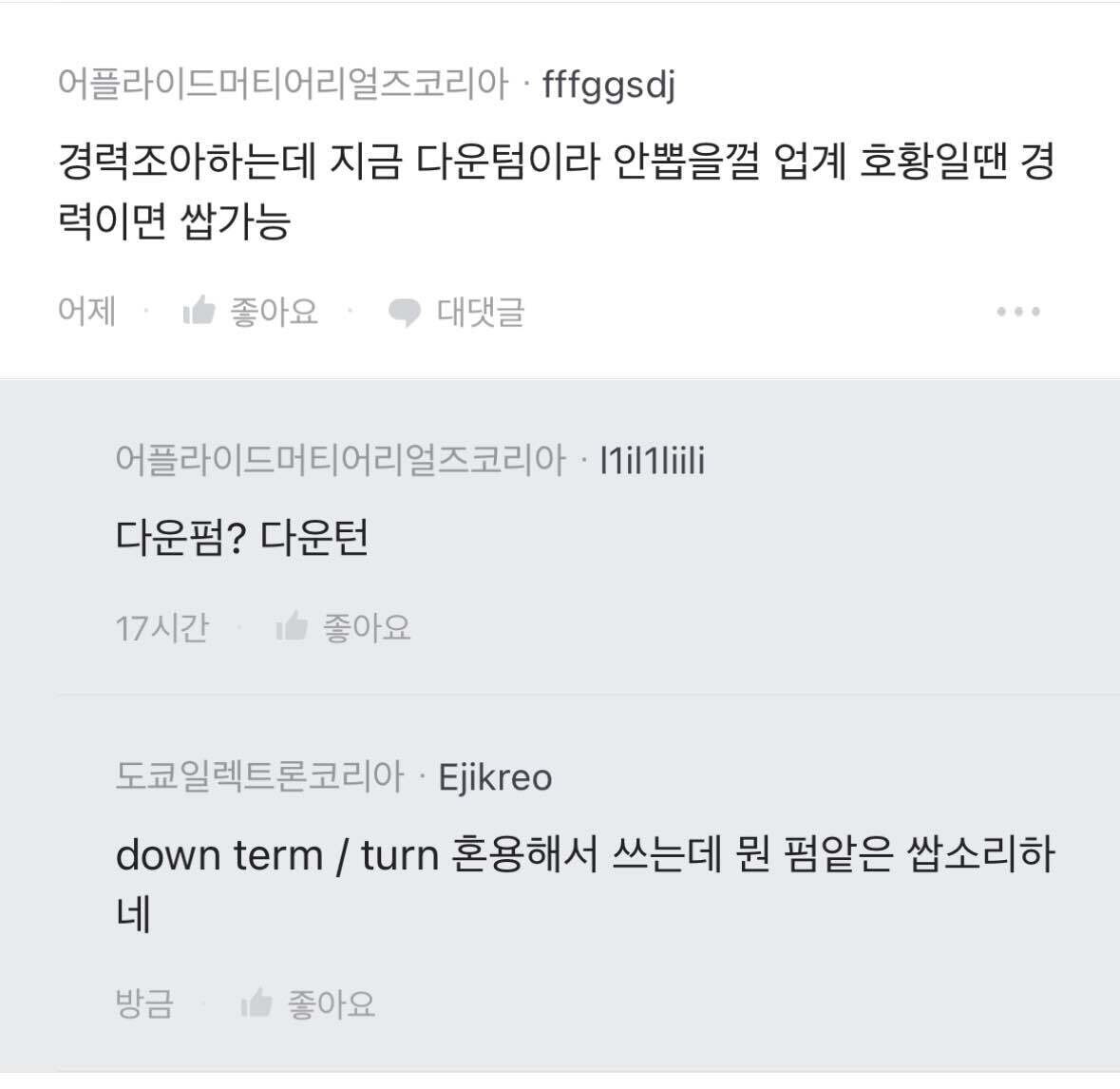Click the thumbs-up icon on l1il1liili's comment
This screenshot has width=1120, height=1089.
291,625
